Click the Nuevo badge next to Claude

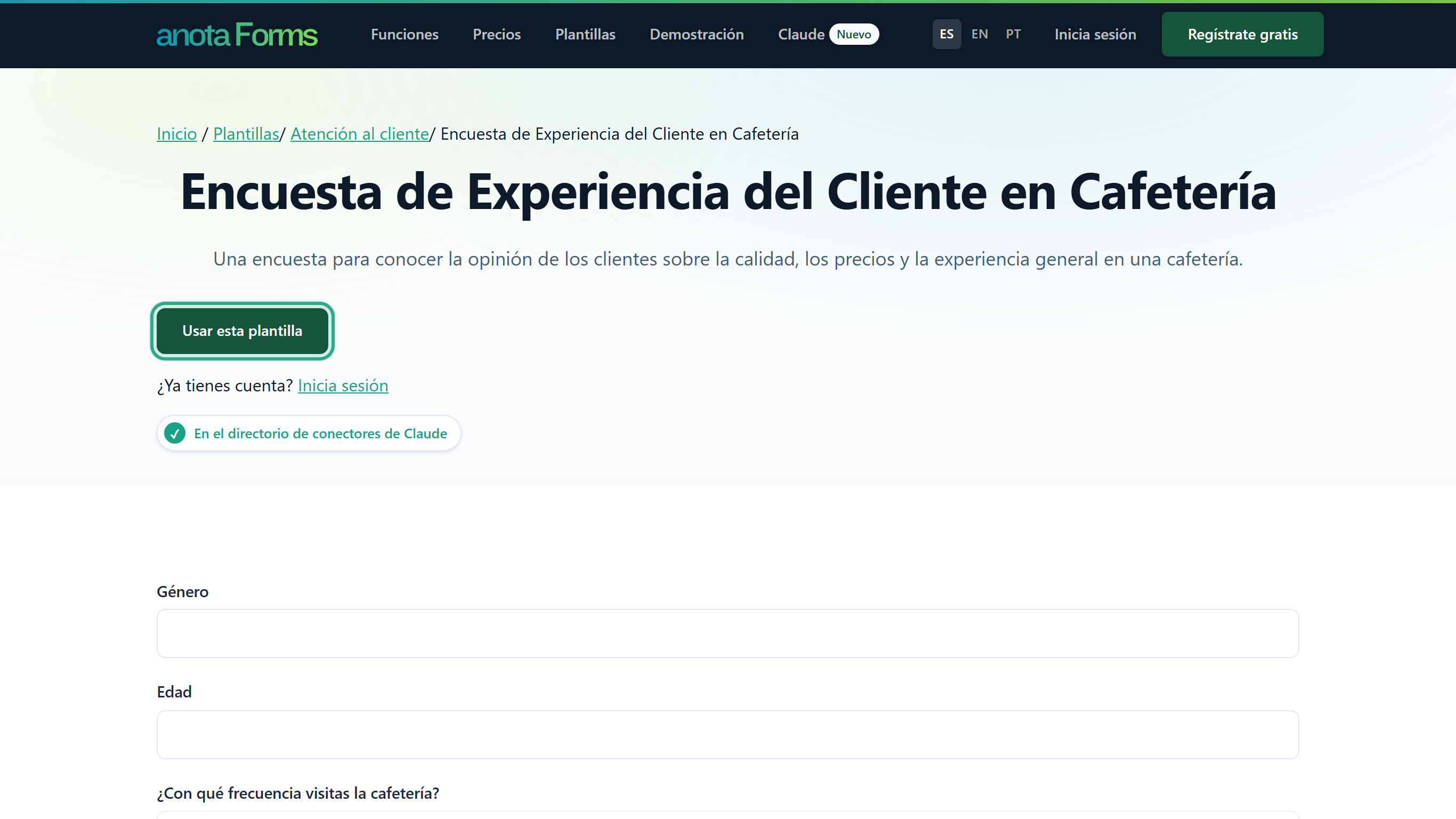coord(853,34)
